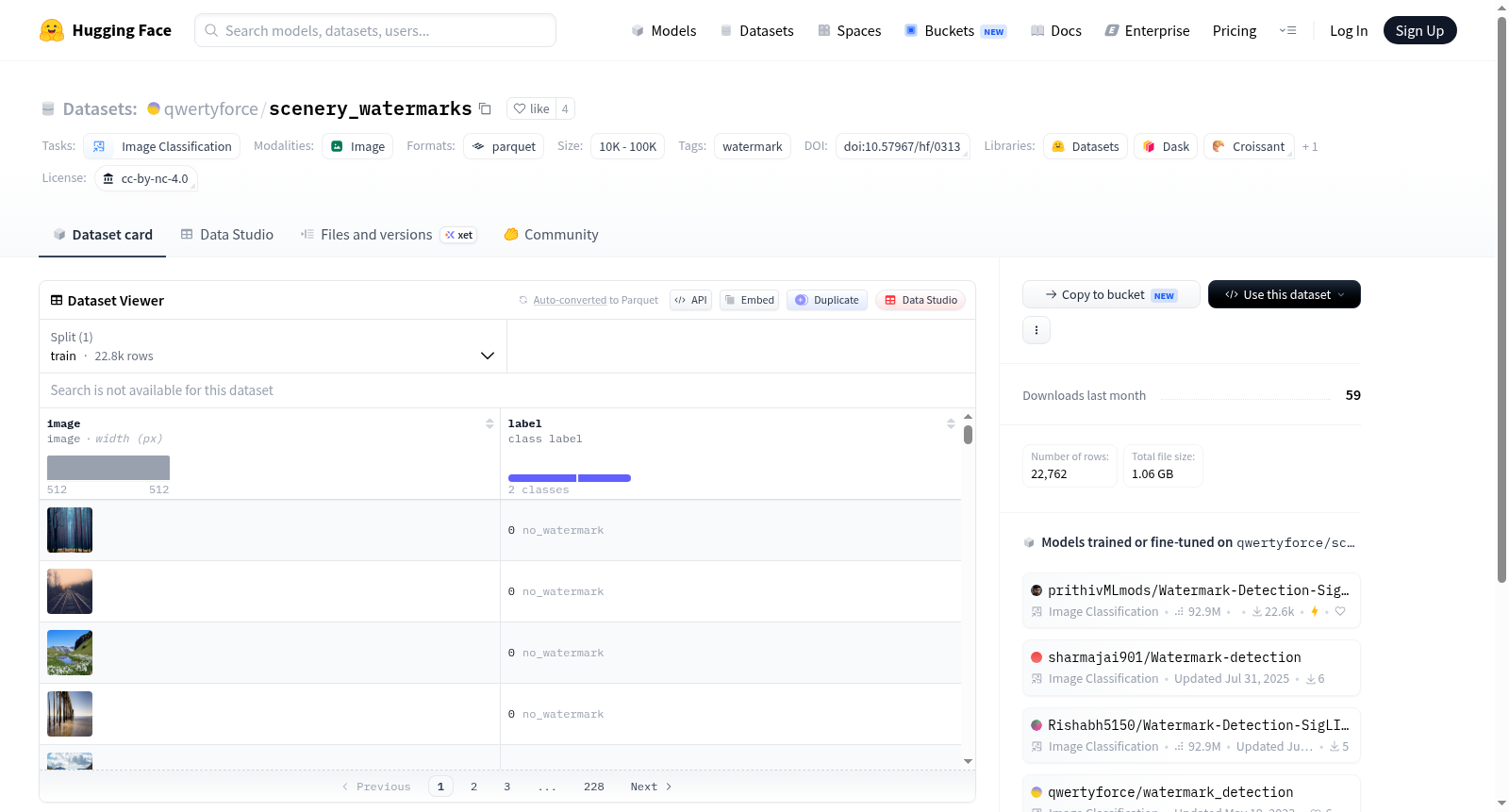Click the Duplicate button

(x=827, y=300)
